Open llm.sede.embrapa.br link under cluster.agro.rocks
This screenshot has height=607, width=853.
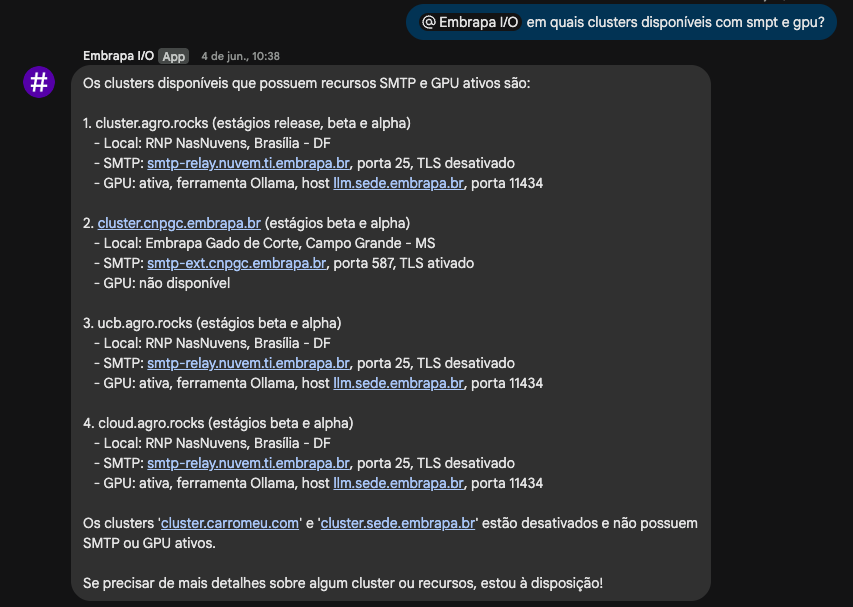399,183
